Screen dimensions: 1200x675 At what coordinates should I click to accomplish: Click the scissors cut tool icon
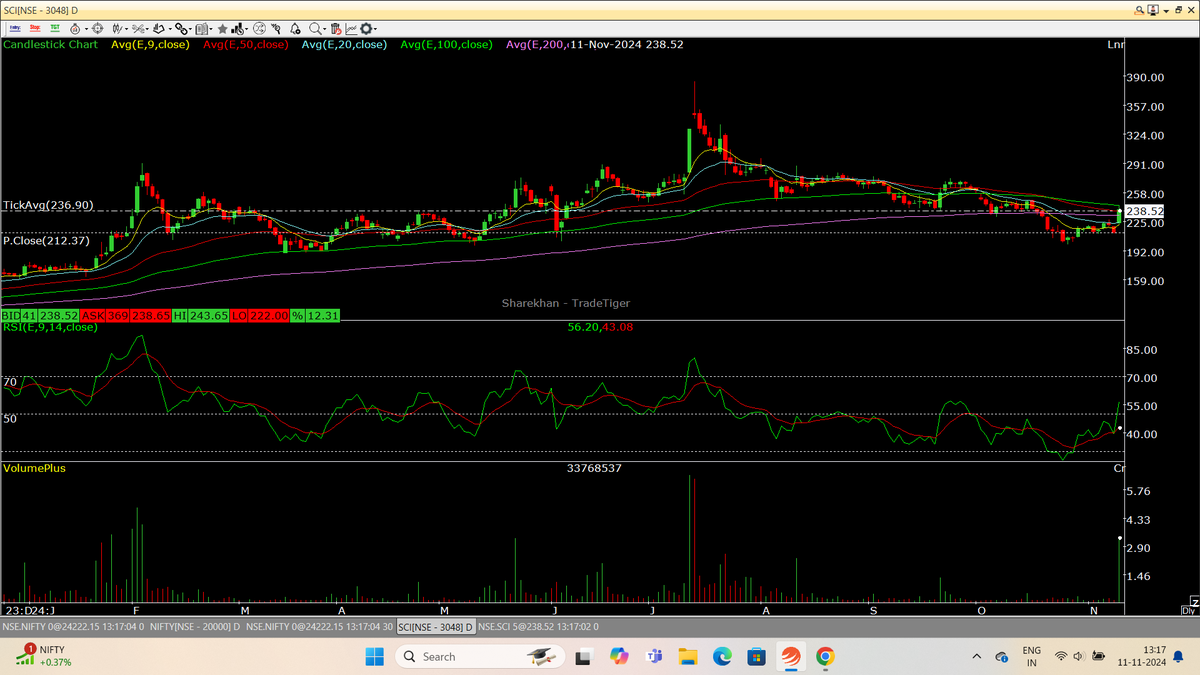[138, 29]
